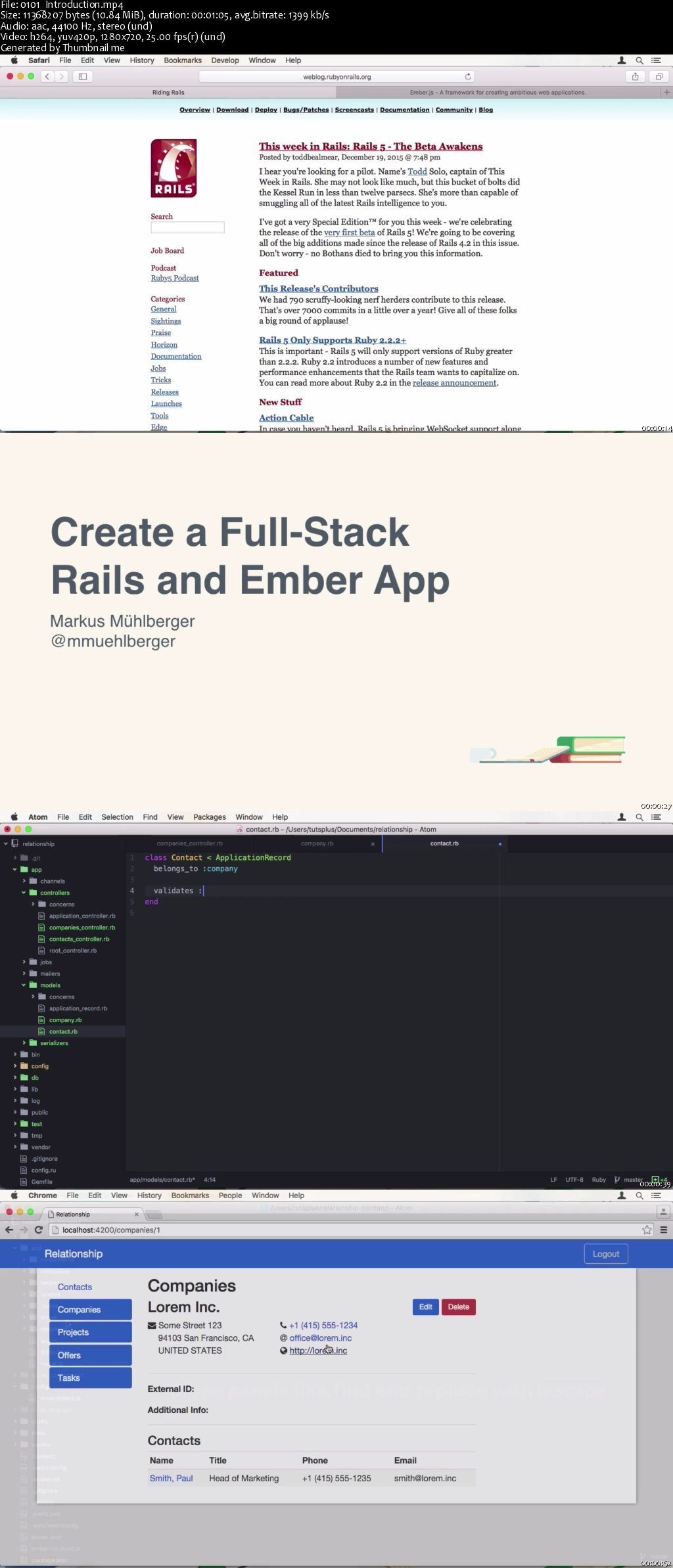This screenshot has height=1568, width=673.
Task: Click the office@lorem.inc email link
Action: 321,1338
